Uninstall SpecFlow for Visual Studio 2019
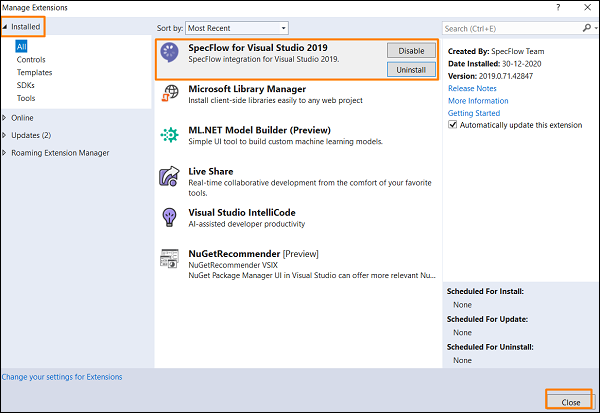Image resolution: width=600 pixels, height=413 pixels. coord(411,70)
